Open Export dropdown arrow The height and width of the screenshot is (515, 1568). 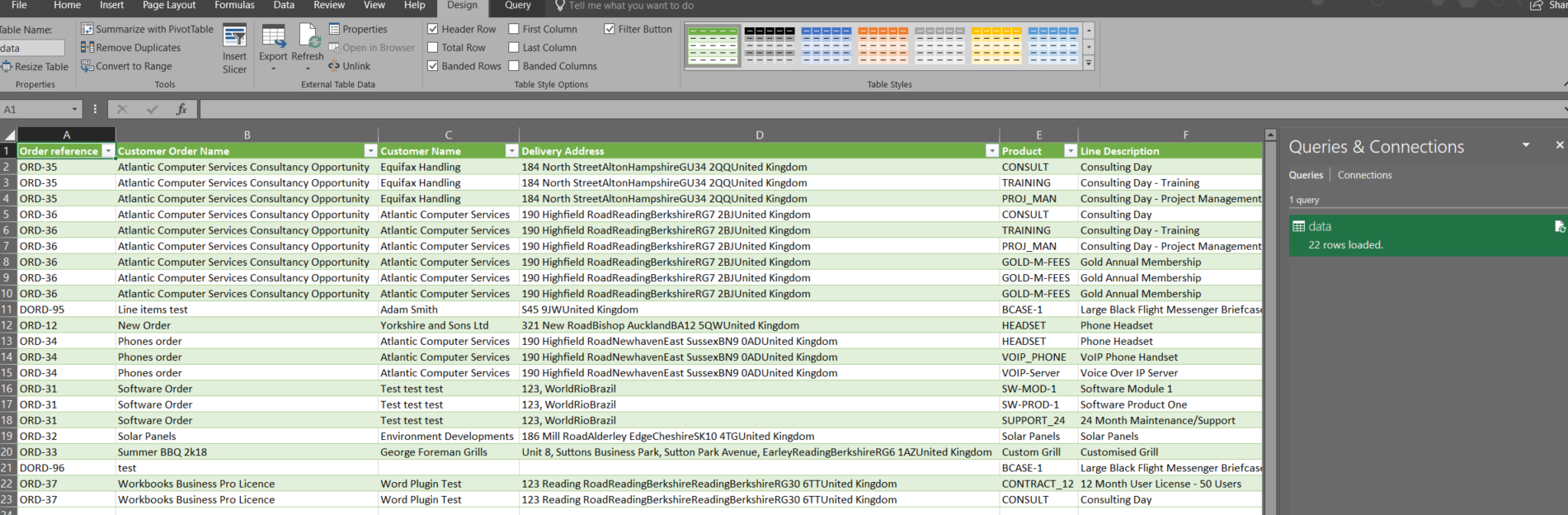pos(273,69)
